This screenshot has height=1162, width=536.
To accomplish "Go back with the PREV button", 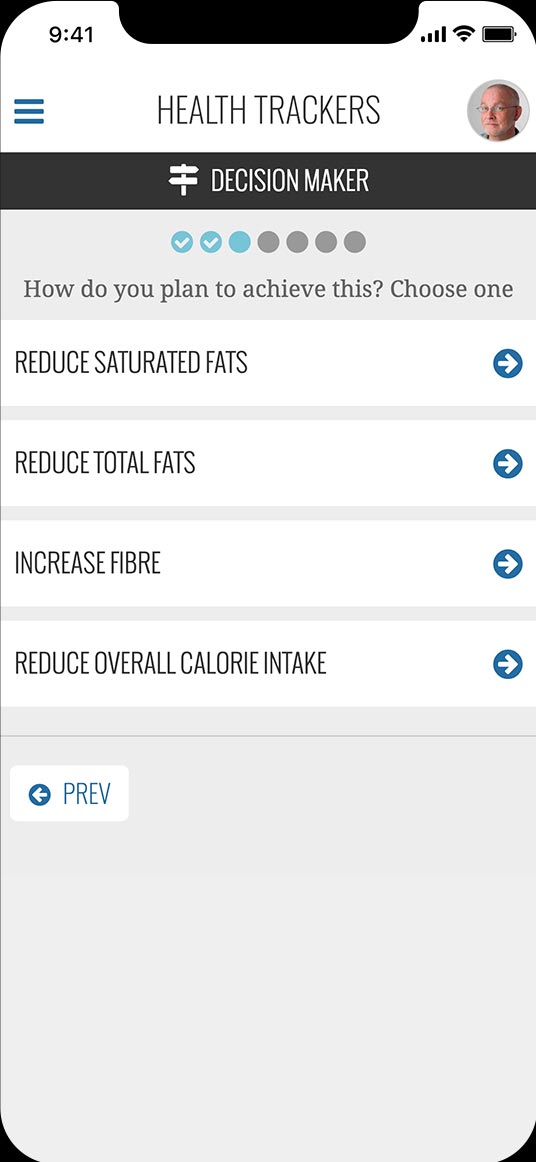I will coord(69,794).
